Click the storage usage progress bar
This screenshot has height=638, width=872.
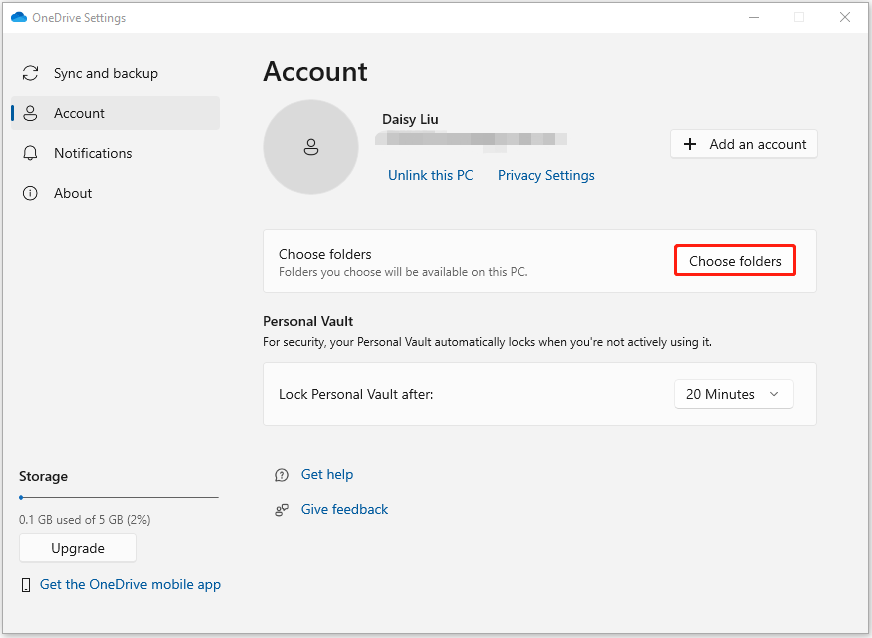[118, 497]
